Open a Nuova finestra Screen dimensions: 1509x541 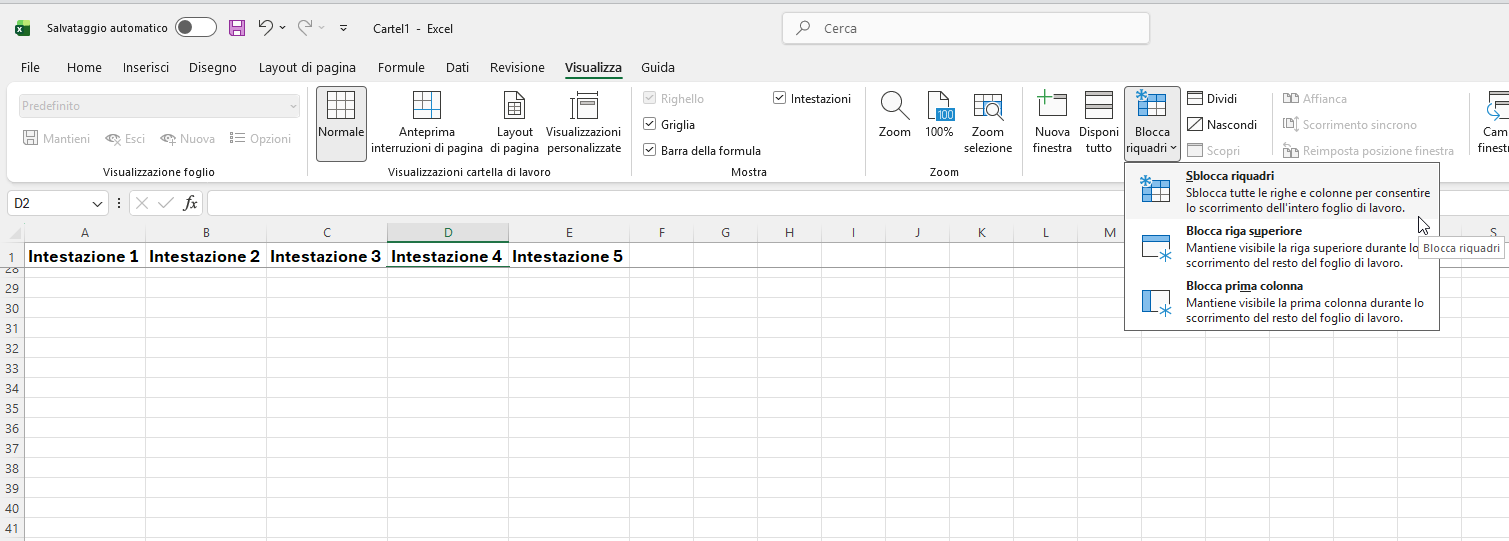(x=1052, y=107)
